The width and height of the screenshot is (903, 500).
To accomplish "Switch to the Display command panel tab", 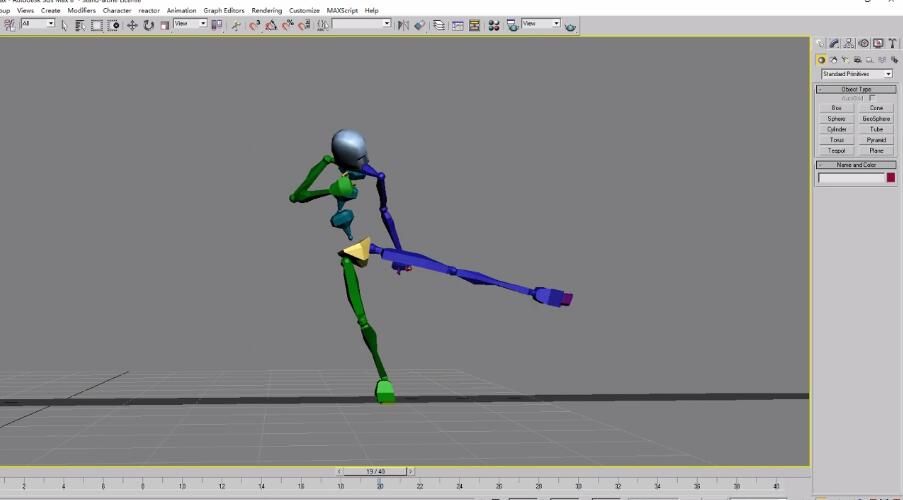I will [878, 43].
